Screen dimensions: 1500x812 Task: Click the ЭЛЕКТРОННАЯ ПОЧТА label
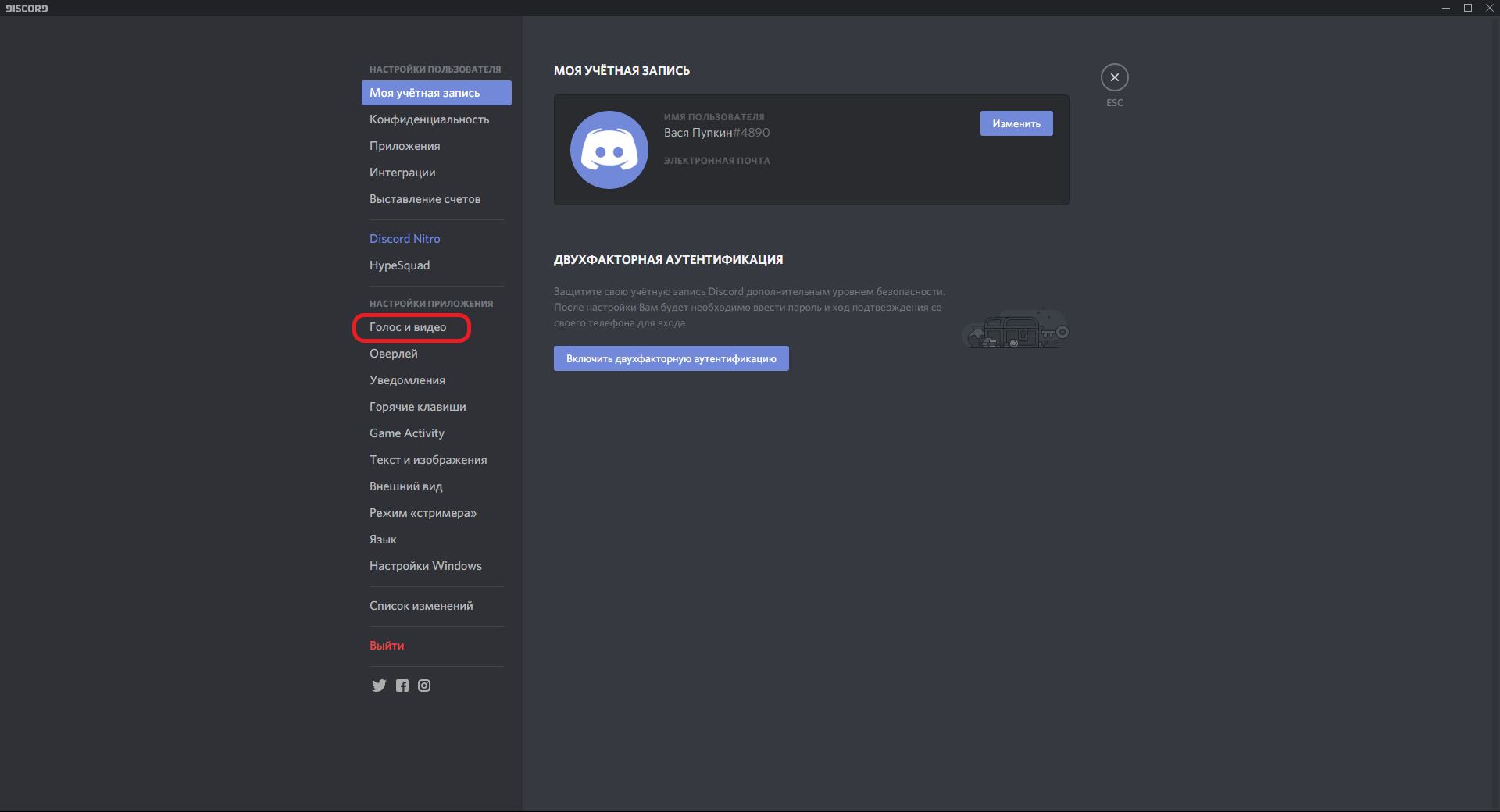point(716,161)
